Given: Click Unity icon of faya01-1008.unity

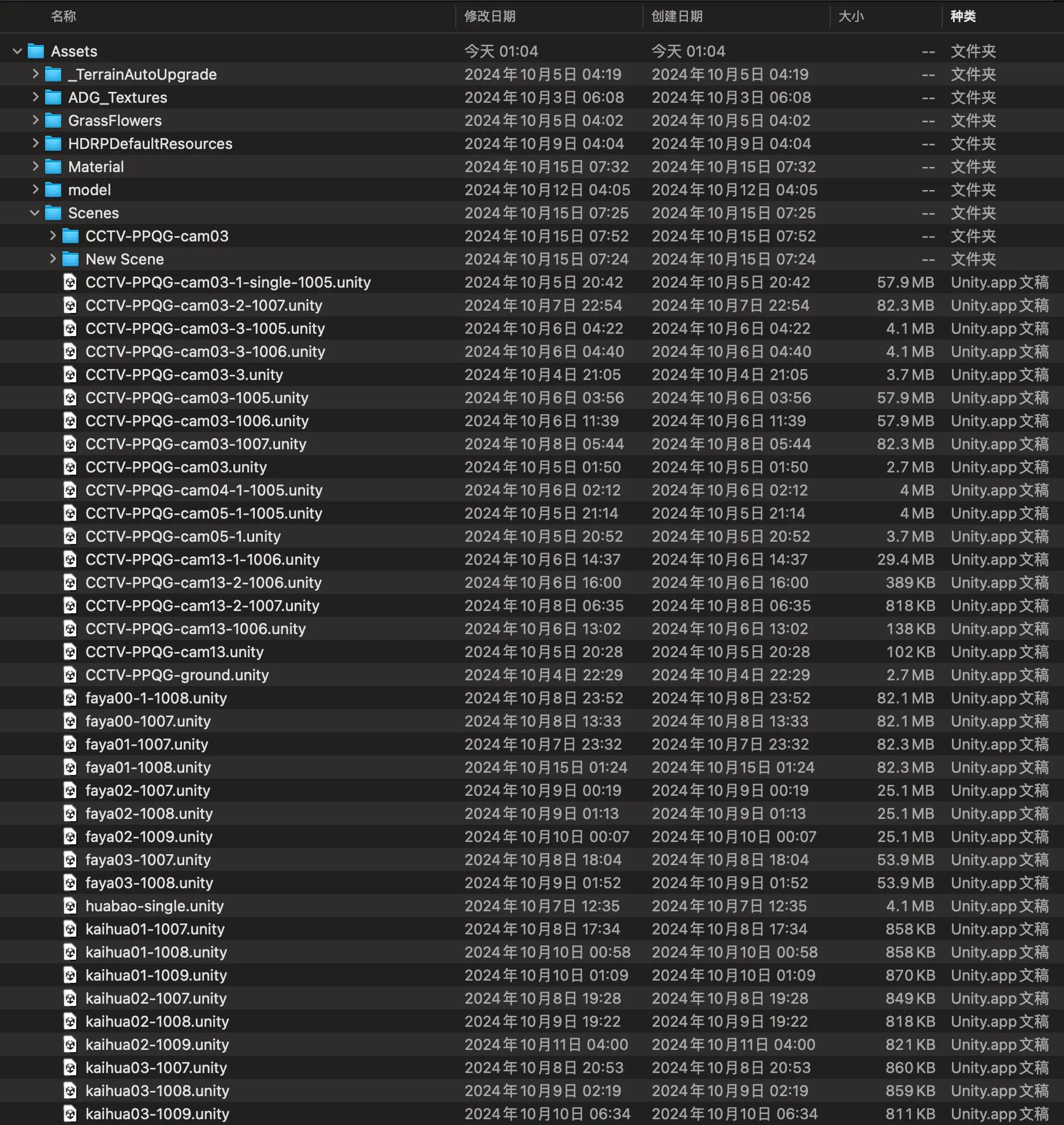Looking at the screenshot, I should coord(70,768).
